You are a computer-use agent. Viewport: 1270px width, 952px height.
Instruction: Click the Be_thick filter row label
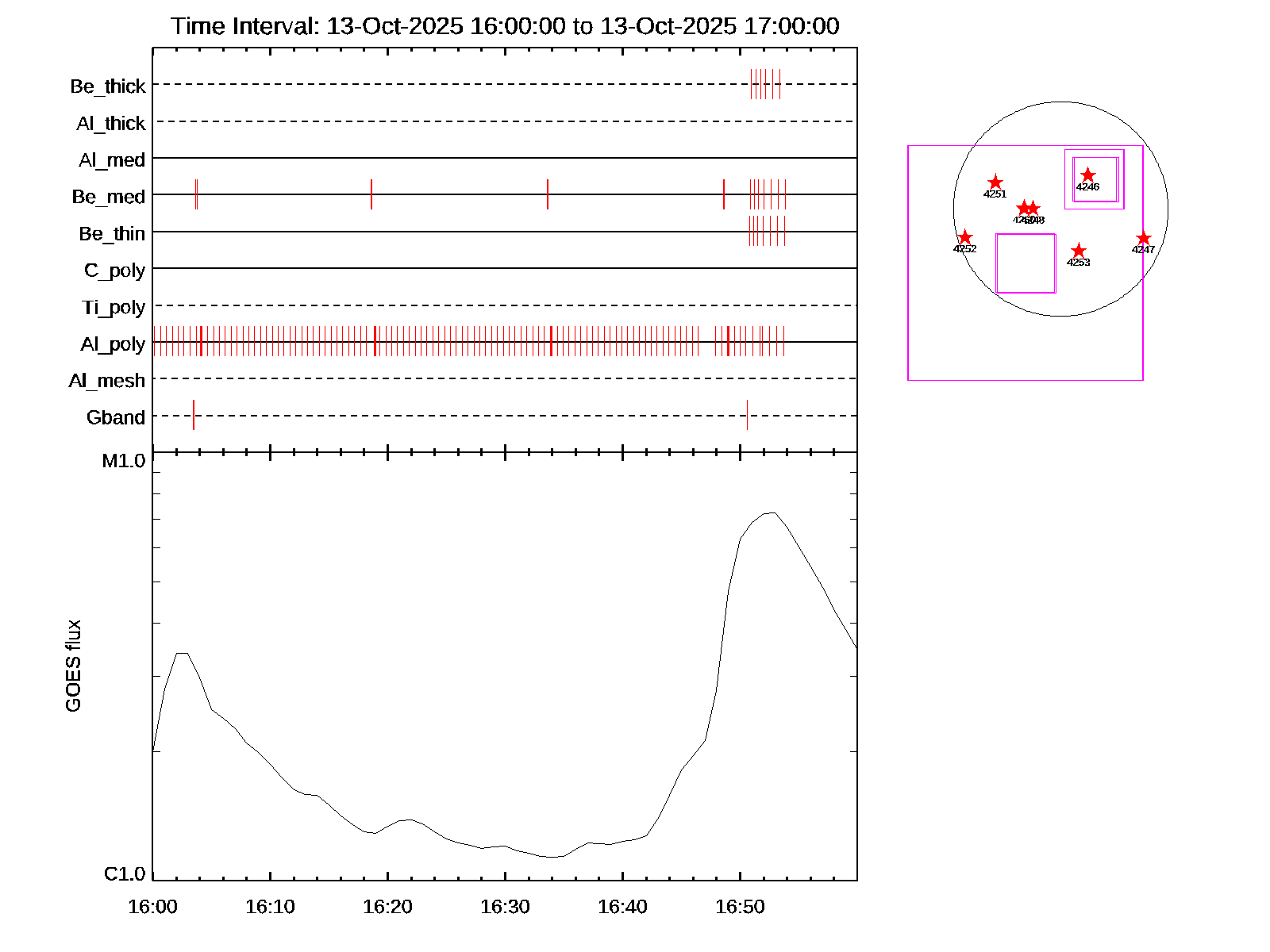click(108, 86)
